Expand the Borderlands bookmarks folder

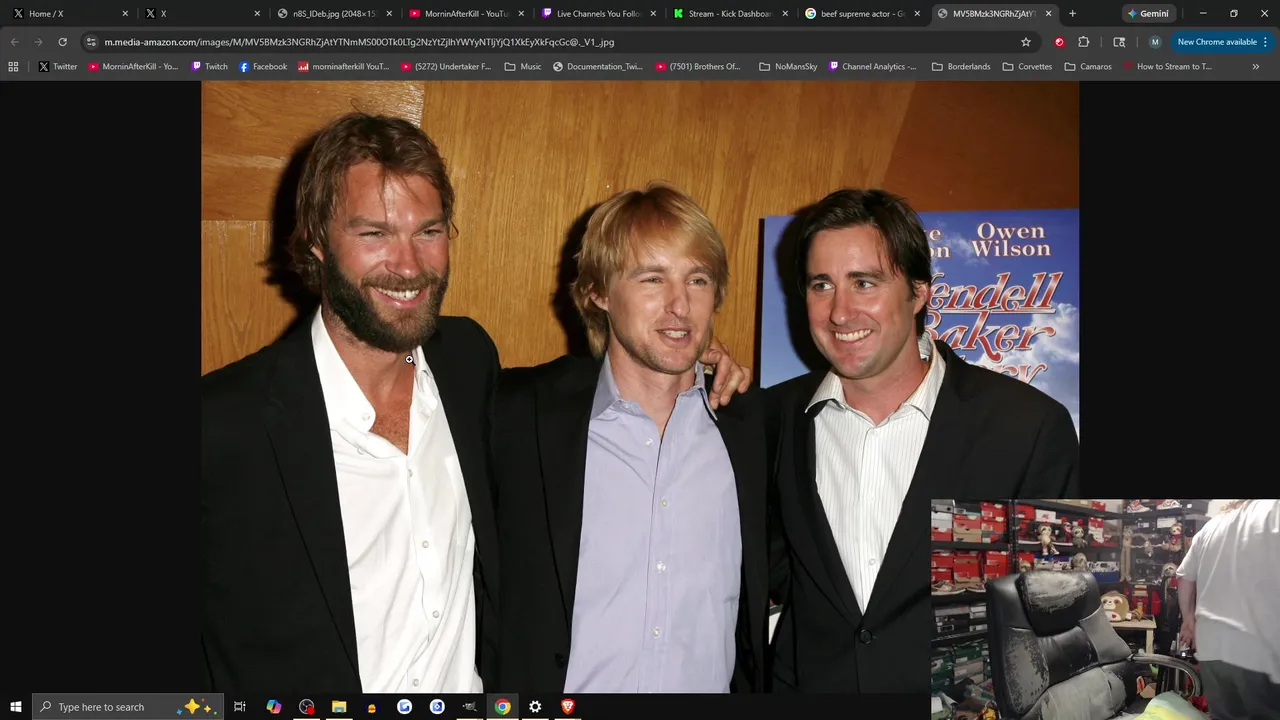(x=961, y=67)
